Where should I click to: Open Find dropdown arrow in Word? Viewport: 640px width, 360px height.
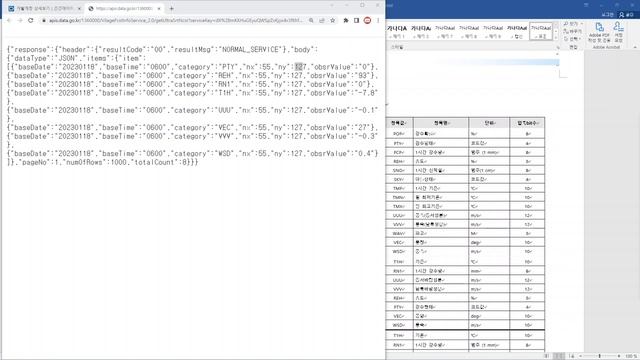[581, 24]
